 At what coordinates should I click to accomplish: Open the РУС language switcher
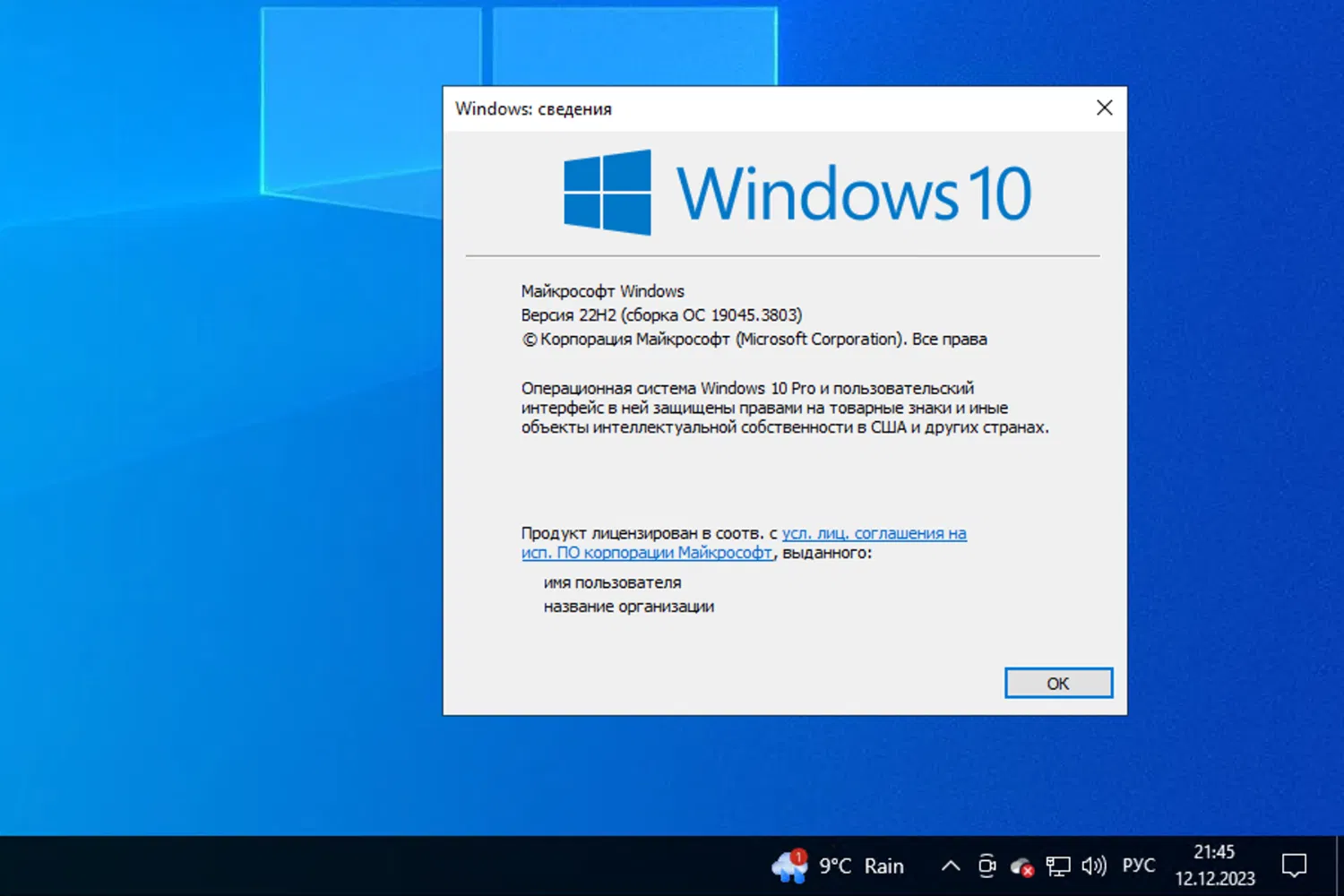coord(1137,864)
